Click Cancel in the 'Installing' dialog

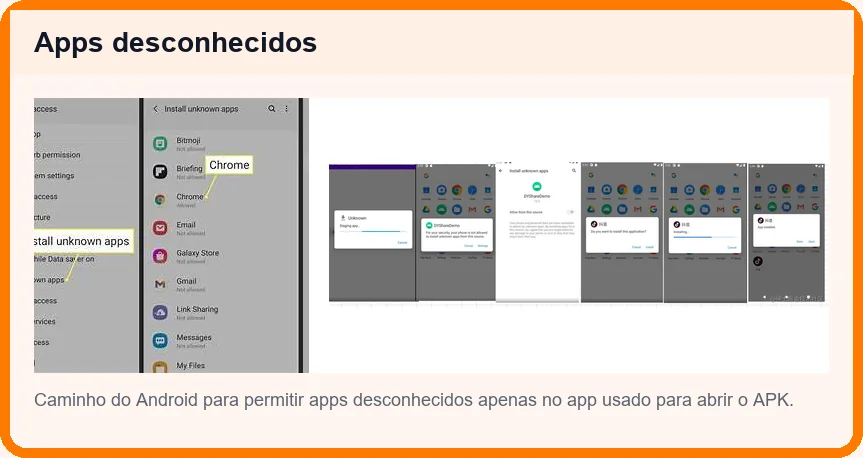coord(732,248)
